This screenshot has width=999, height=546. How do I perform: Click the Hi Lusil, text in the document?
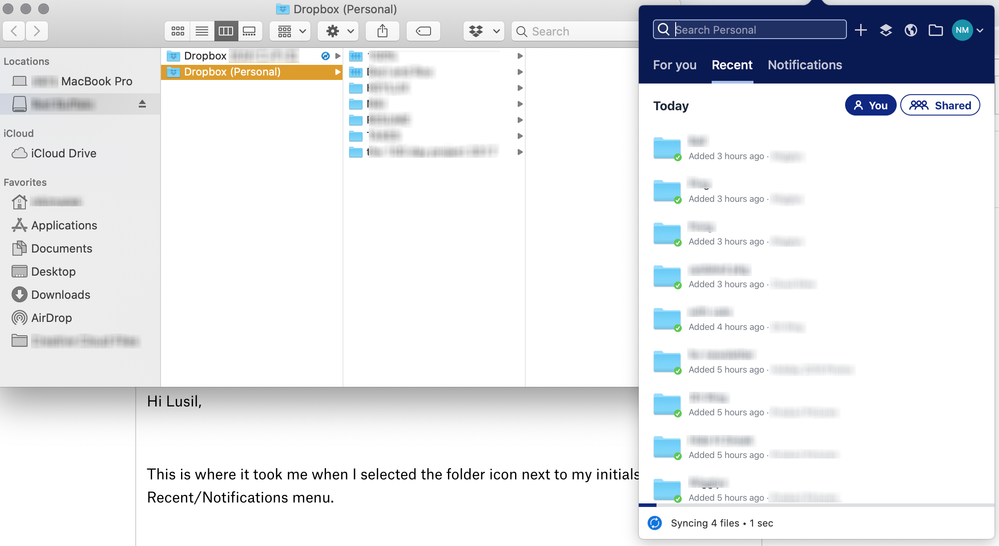[x=174, y=401]
